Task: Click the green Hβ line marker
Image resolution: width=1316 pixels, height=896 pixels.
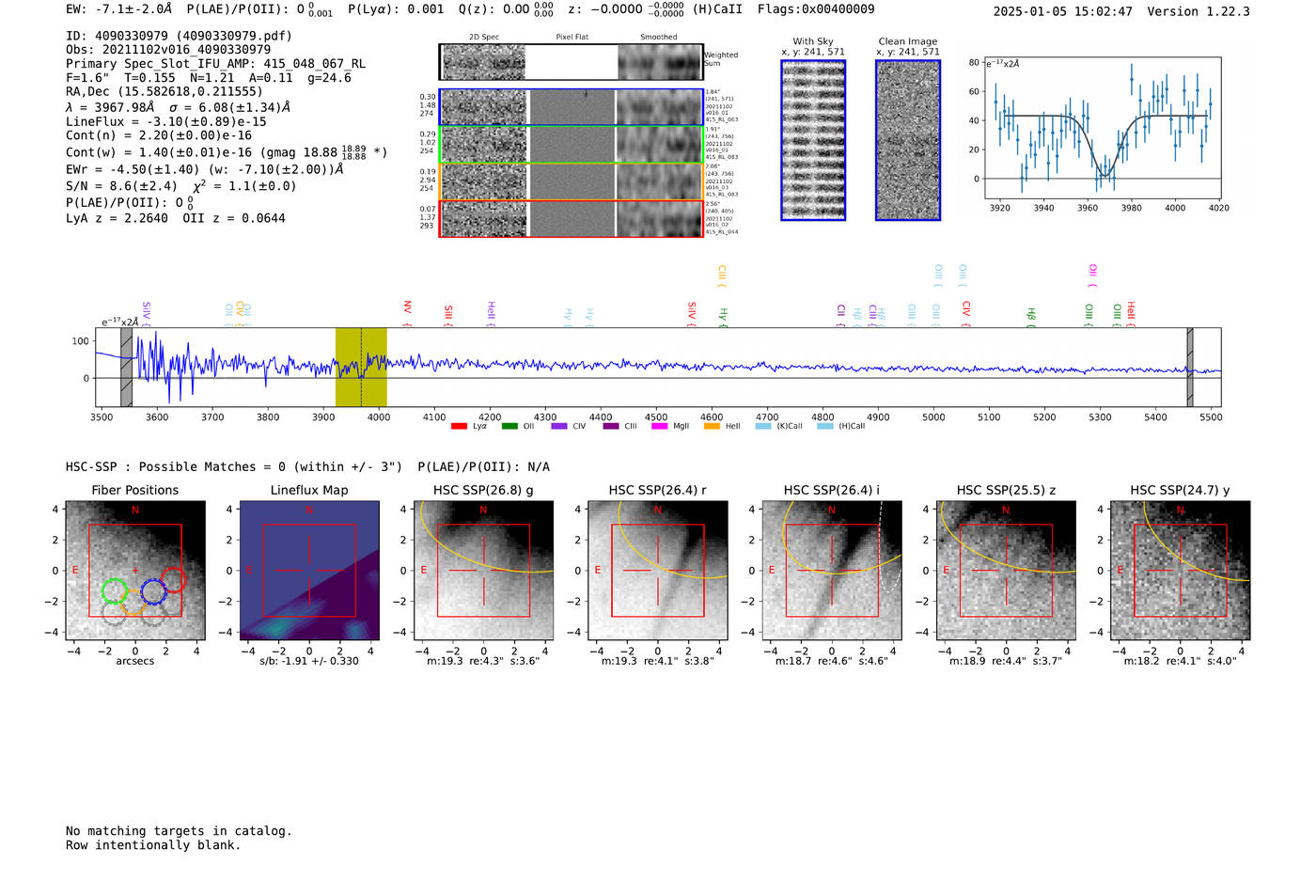Action: pyautogui.click(x=1031, y=317)
